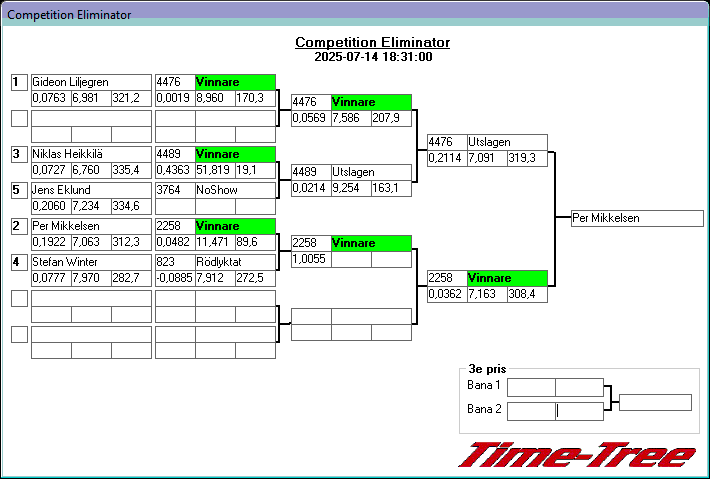Click the 0,2060 reaction cell
This screenshot has width=710, height=479.
51,206
